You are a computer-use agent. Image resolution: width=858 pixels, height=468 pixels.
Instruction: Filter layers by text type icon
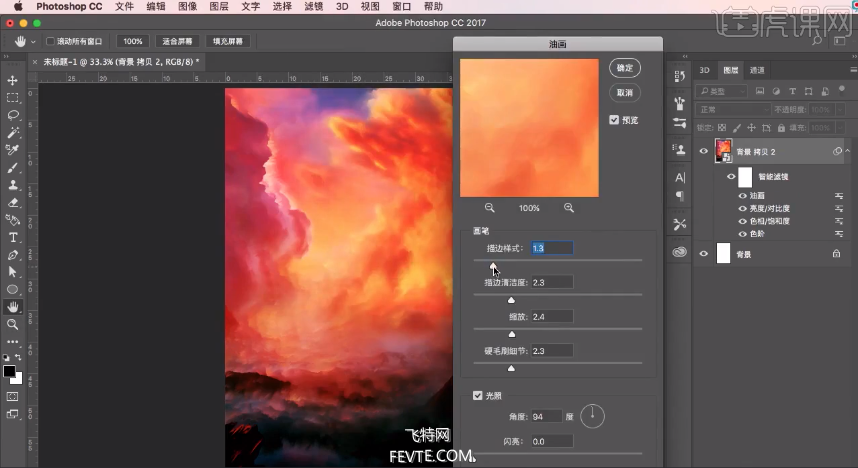click(792, 91)
